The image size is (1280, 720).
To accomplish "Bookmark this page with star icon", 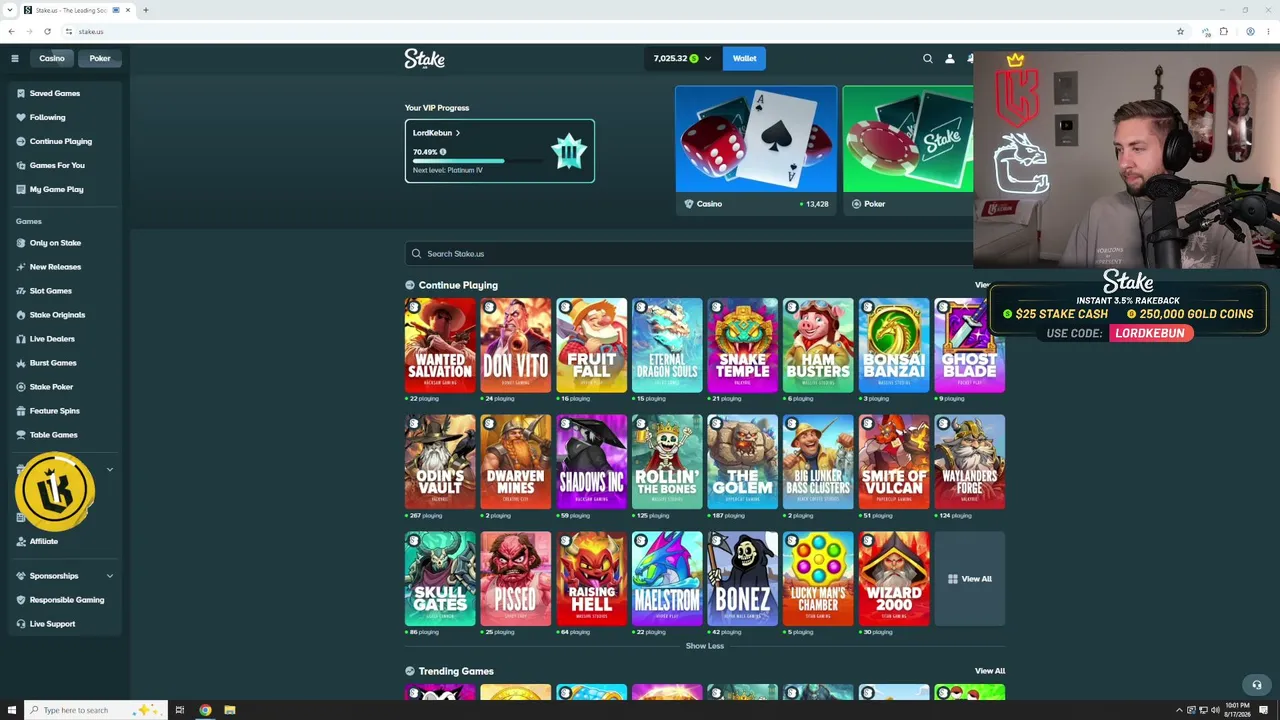I will tap(1180, 31).
